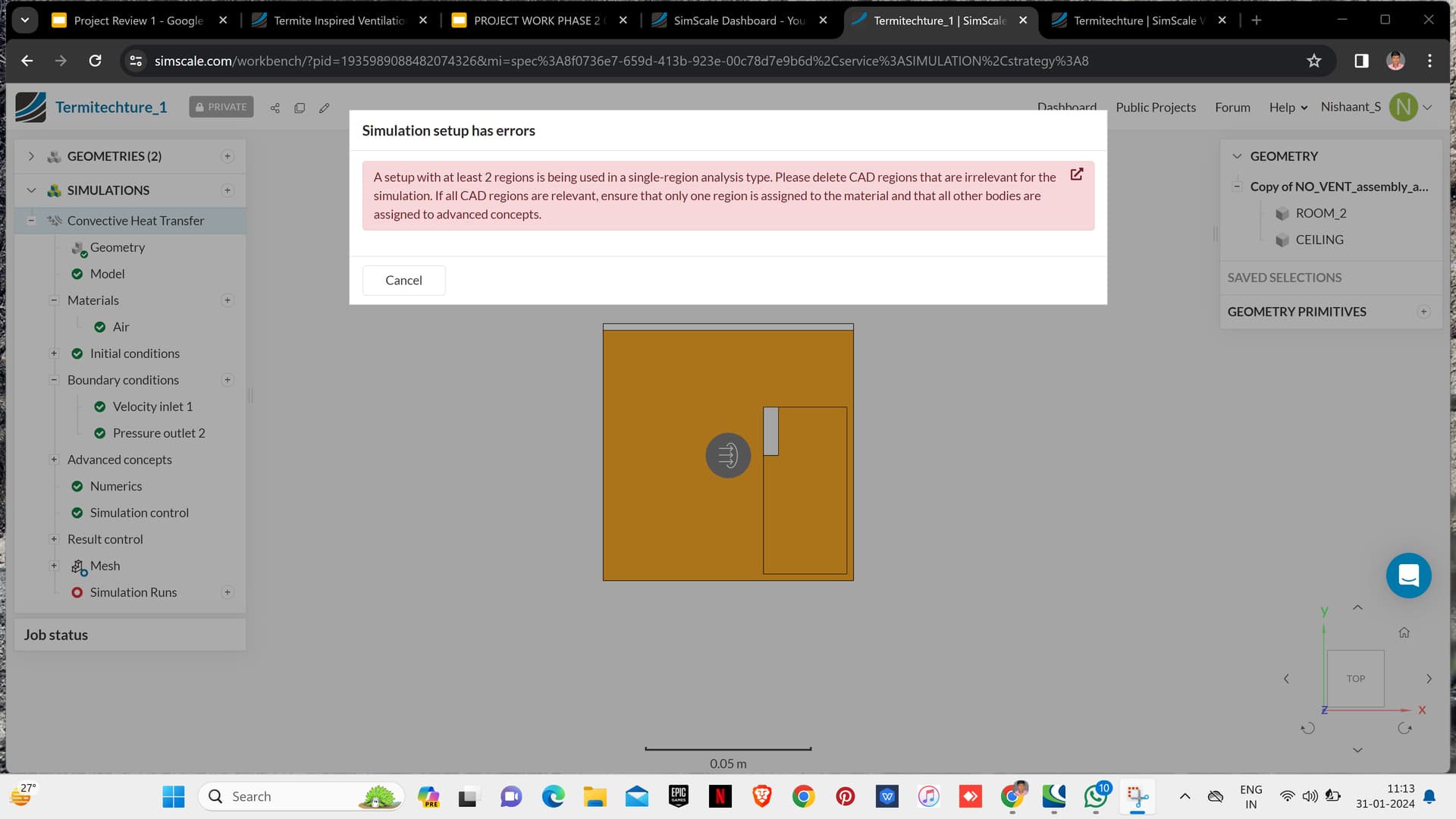The height and width of the screenshot is (819, 1456).
Task: Expand the Advanced concepts node
Action: coord(54,460)
